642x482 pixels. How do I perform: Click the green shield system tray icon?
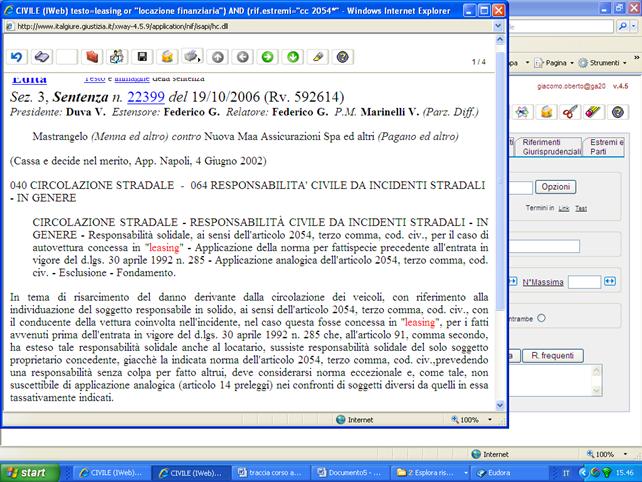click(x=606, y=473)
